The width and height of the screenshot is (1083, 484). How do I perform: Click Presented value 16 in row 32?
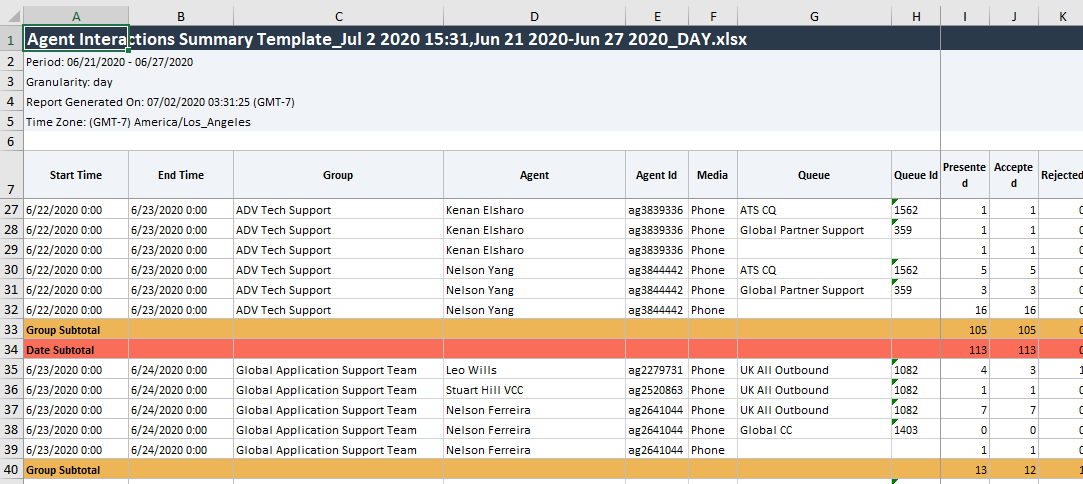click(965, 309)
